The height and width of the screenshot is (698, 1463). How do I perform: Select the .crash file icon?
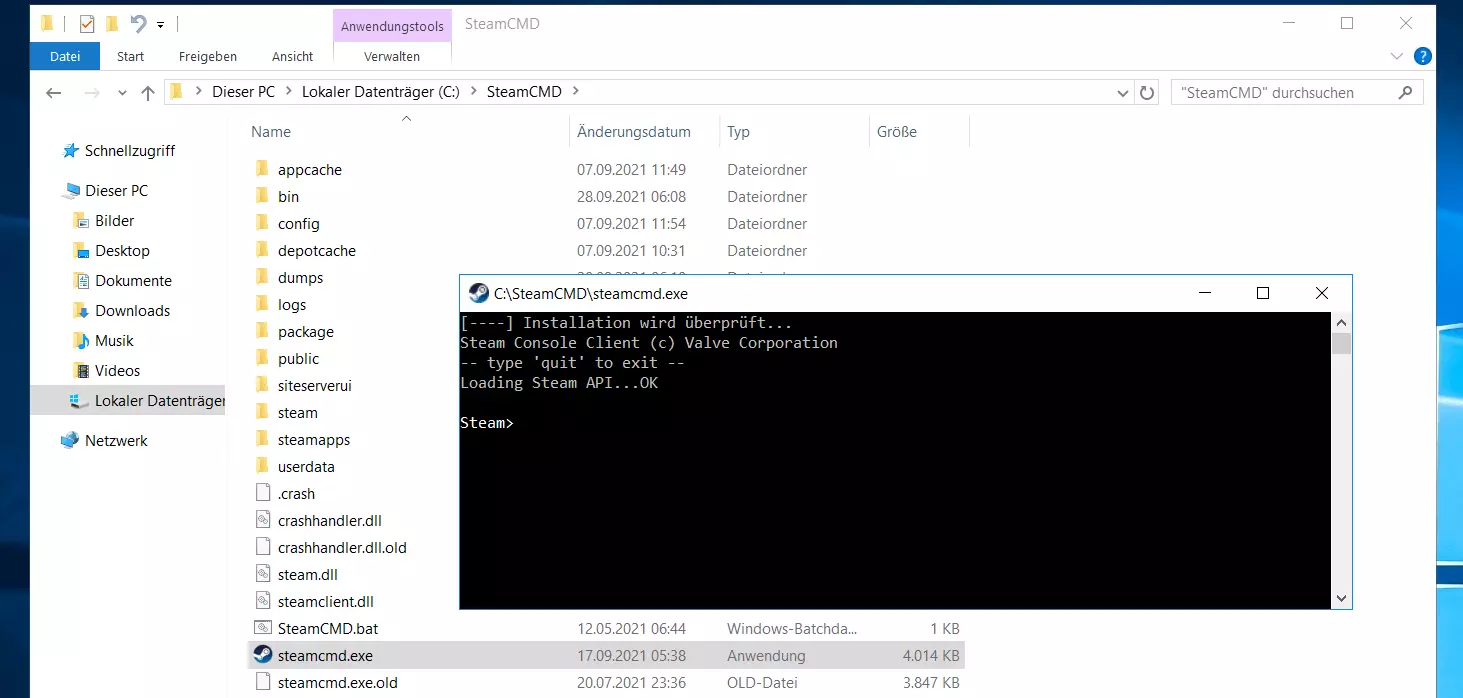click(262, 493)
